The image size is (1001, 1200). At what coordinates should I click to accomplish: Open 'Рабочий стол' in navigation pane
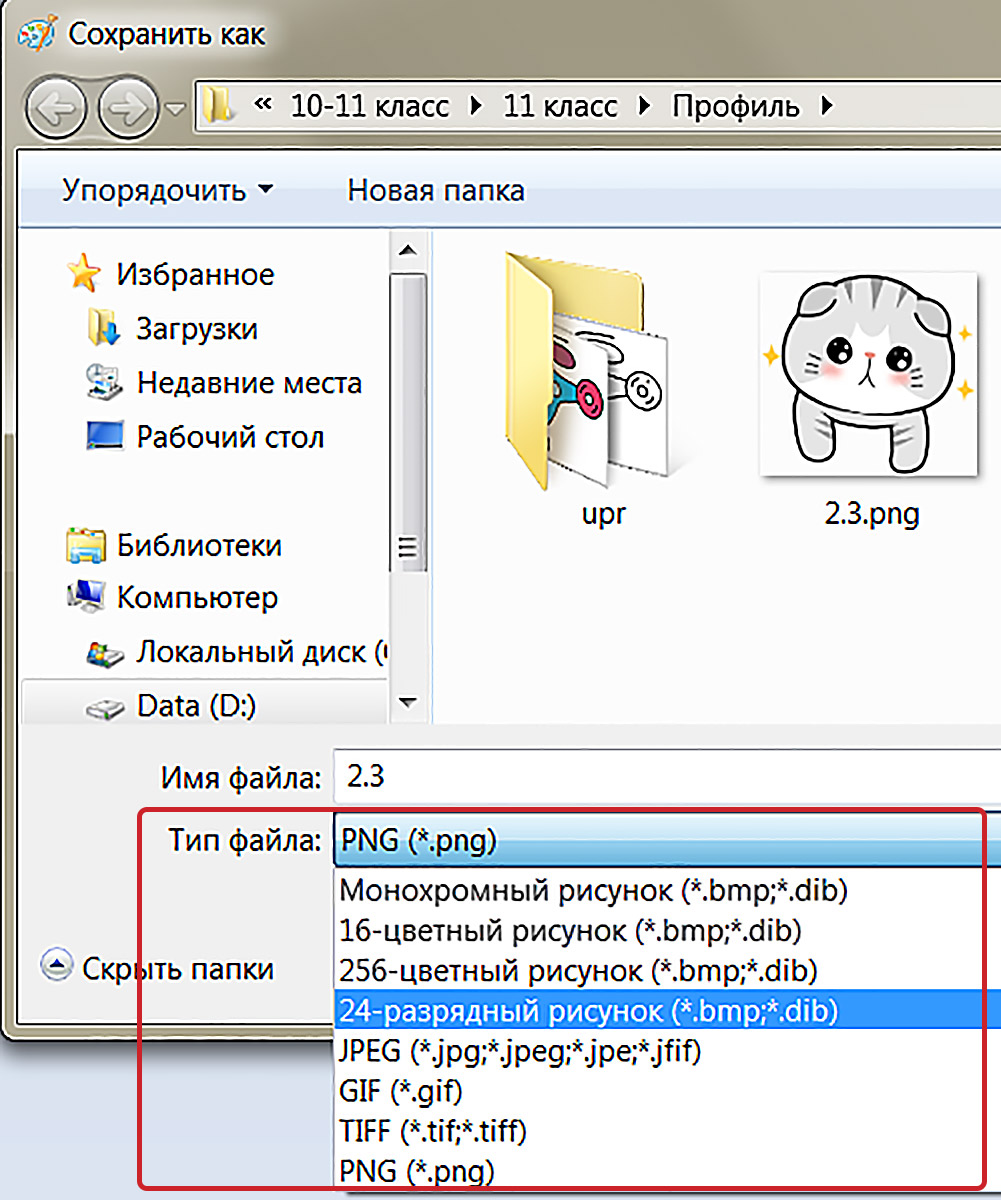point(230,437)
